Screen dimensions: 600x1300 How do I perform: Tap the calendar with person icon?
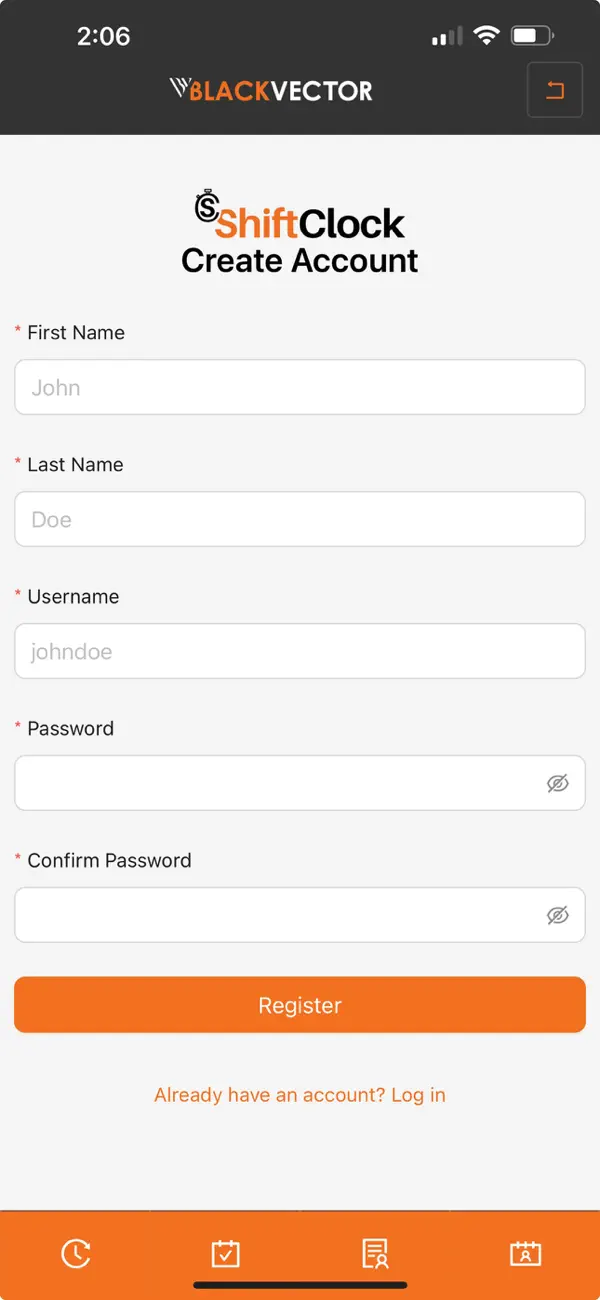pos(525,1253)
